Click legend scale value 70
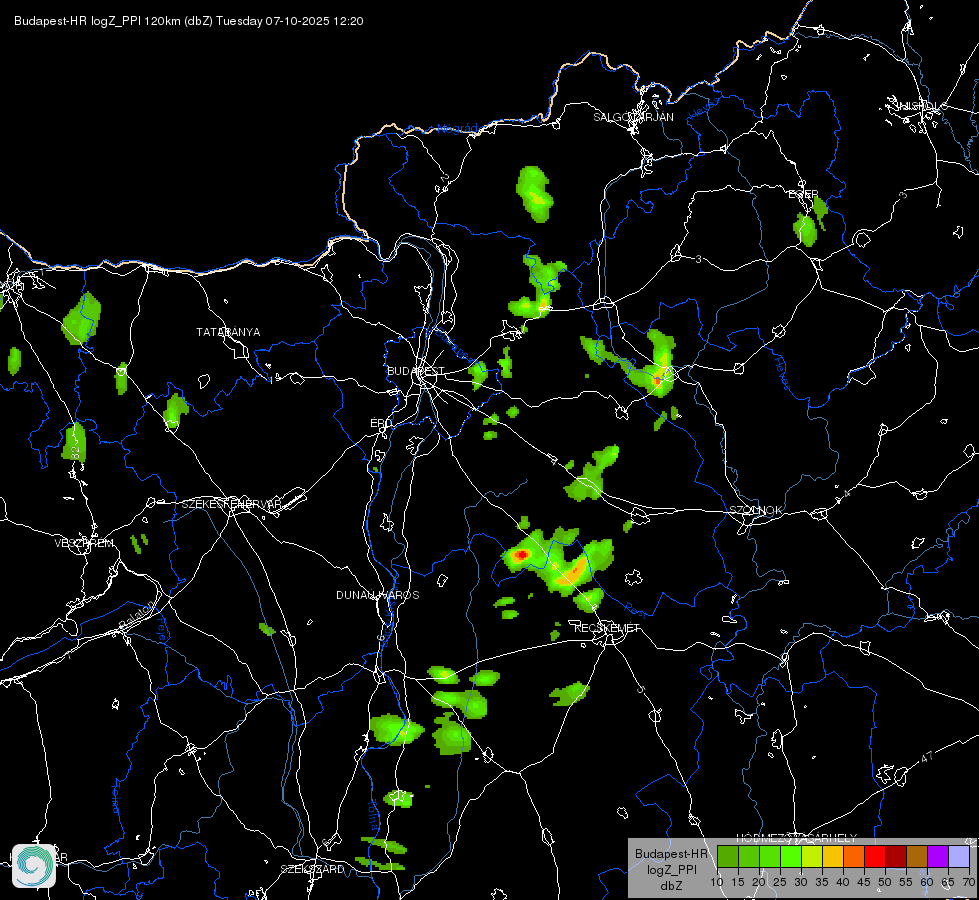979x900 pixels. pyautogui.click(x=968, y=882)
